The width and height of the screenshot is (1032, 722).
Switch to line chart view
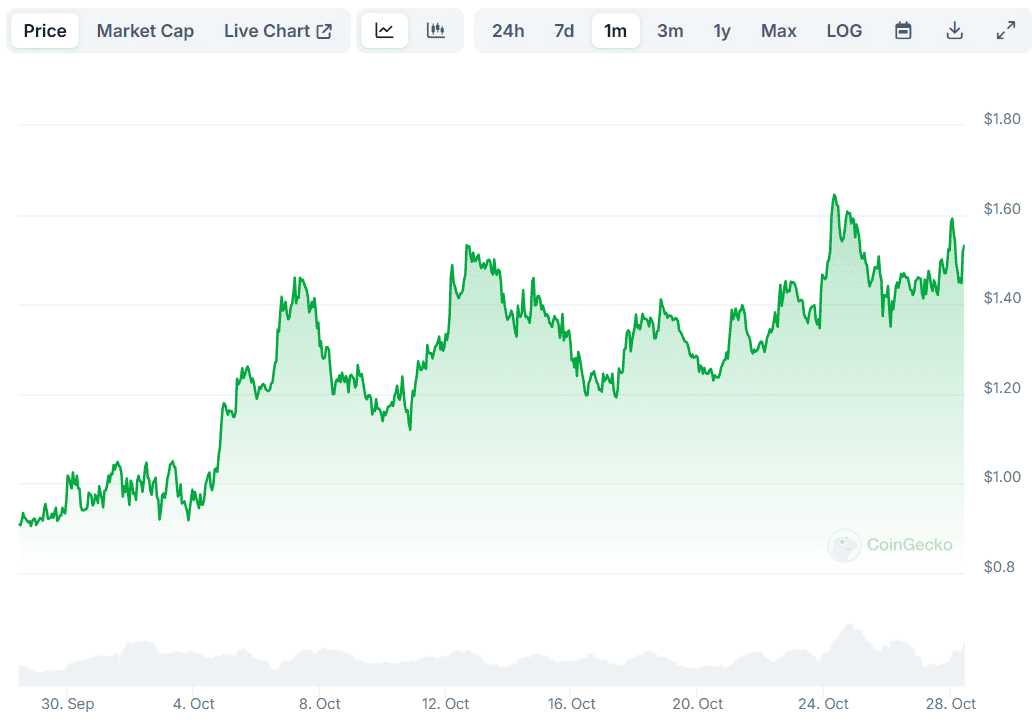[x=384, y=31]
